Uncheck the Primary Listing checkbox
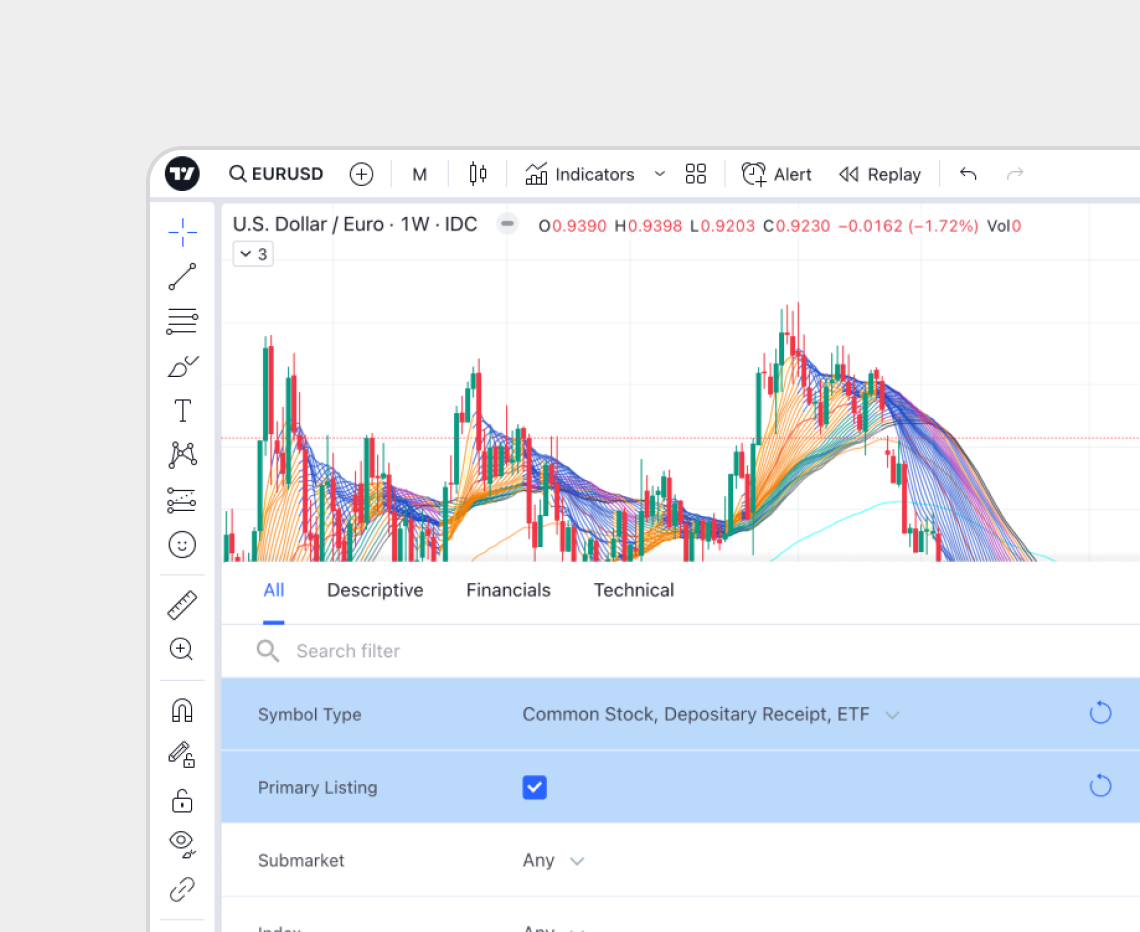Image resolution: width=1140 pixels, height=932 pixels. click(x=534, y=787)
